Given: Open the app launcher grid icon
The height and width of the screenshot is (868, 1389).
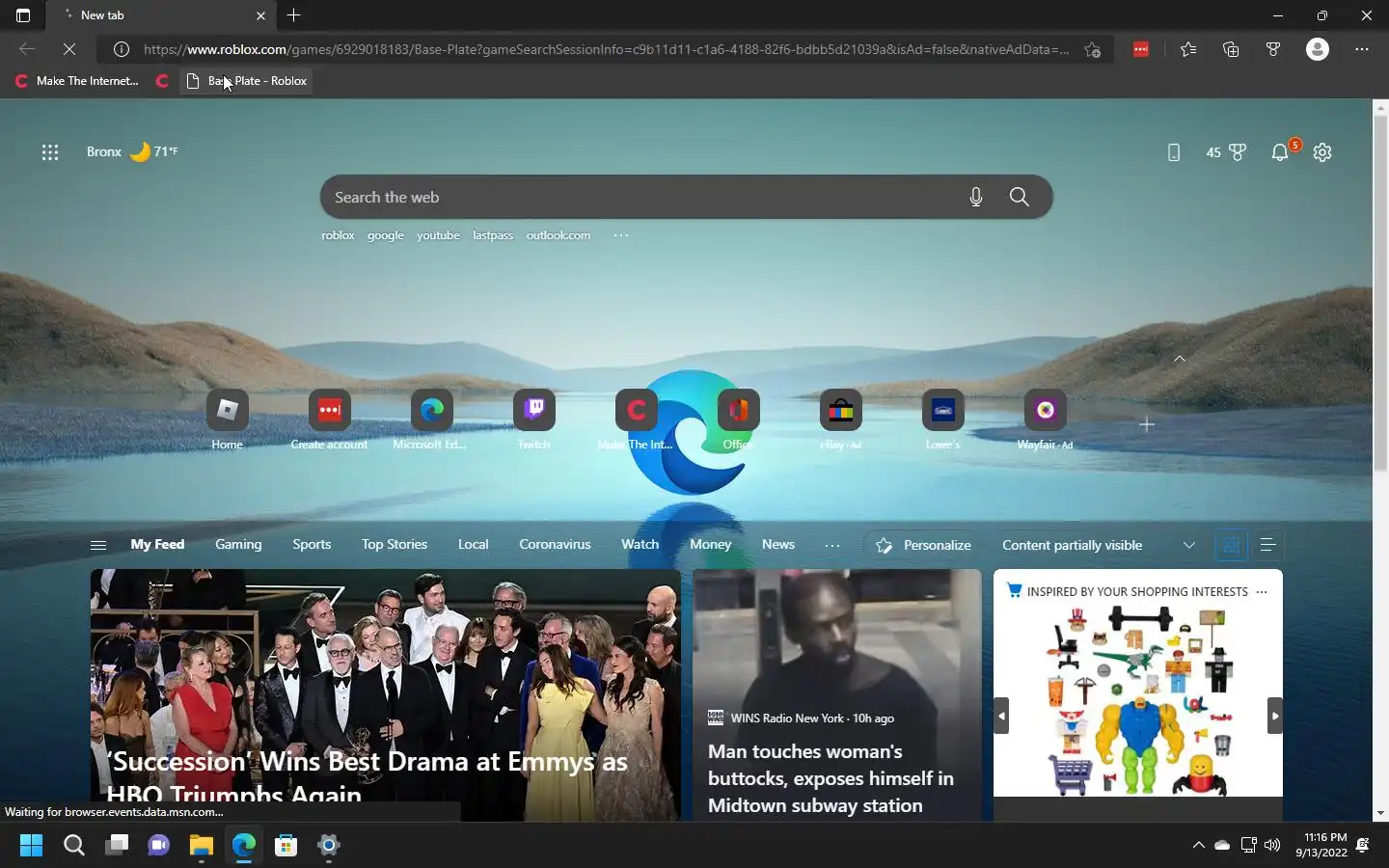Looking at the screenshot, I should pos(50,151).
